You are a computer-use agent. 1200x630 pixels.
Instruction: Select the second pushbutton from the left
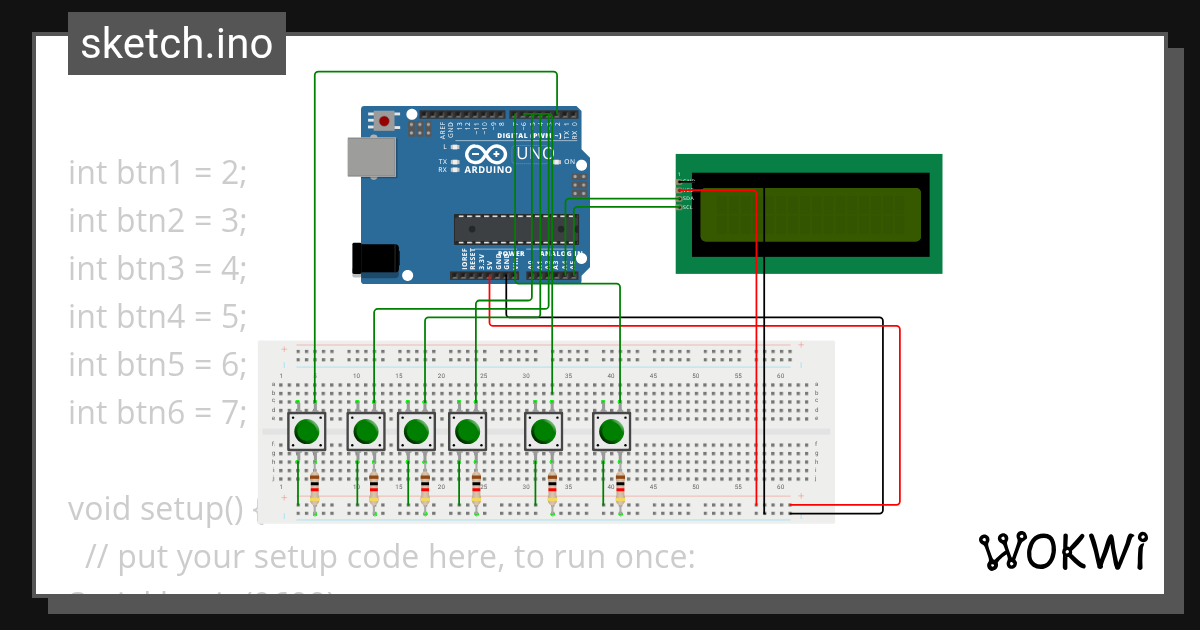tap(366, 432)
